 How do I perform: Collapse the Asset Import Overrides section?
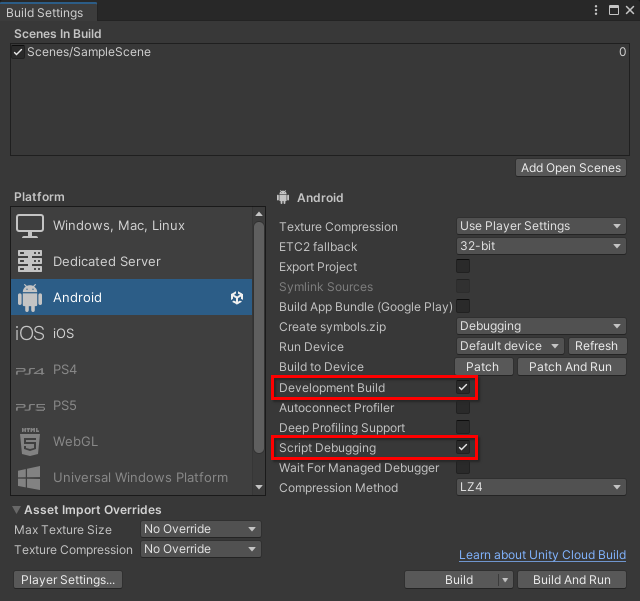(16, 510)
